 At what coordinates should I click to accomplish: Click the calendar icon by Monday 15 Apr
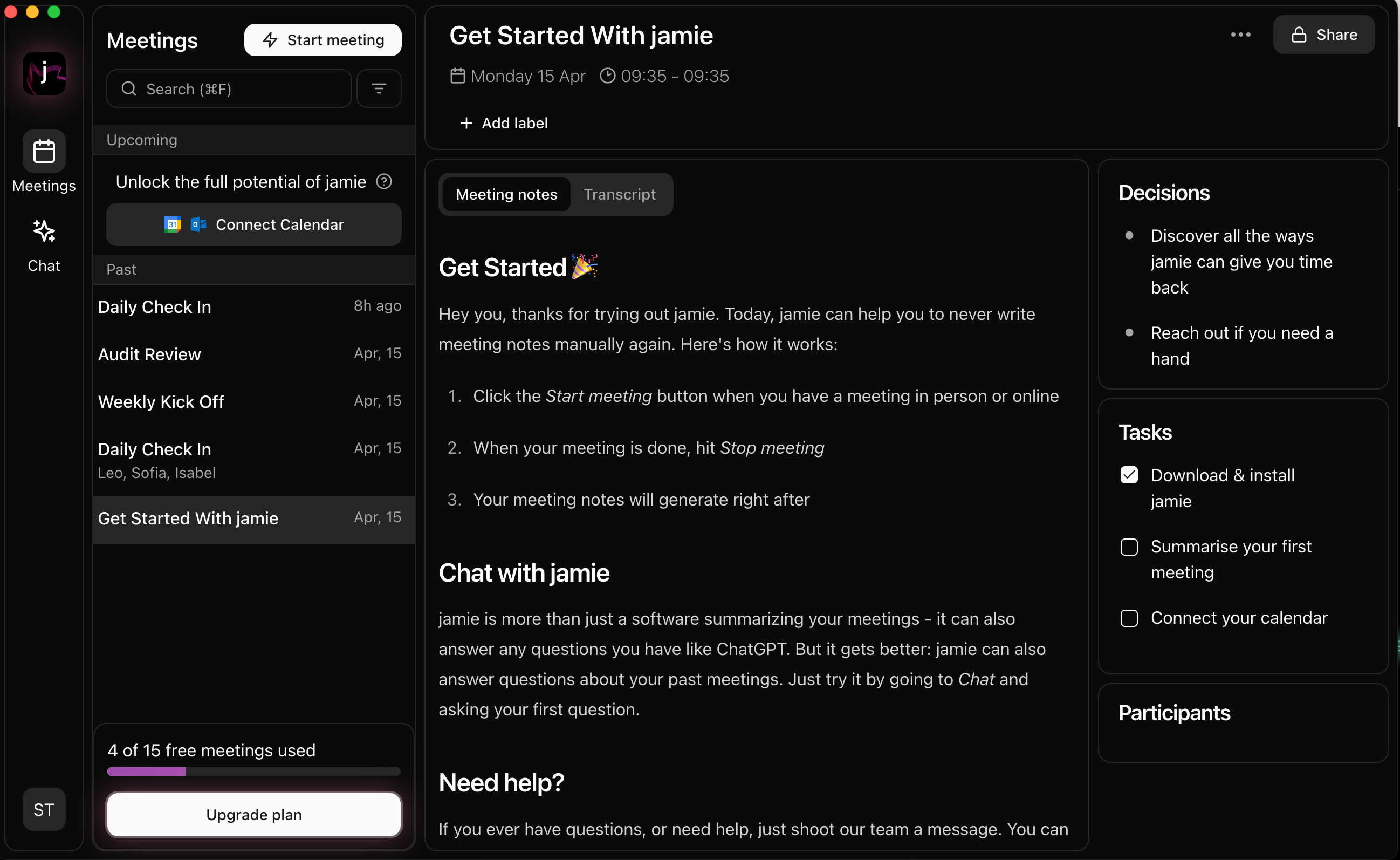pos(457,76)
